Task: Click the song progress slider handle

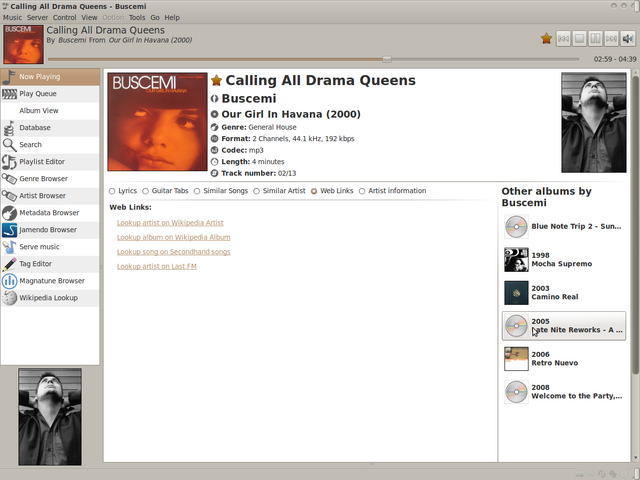Action: tap(387, 59)
